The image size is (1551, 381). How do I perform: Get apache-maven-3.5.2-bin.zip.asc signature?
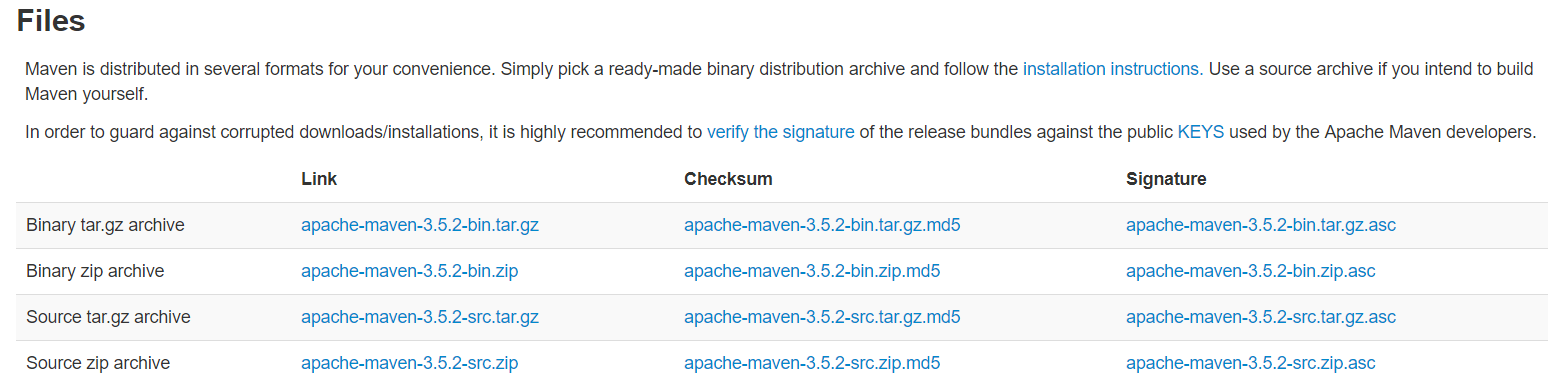(x=1251, y=271)
